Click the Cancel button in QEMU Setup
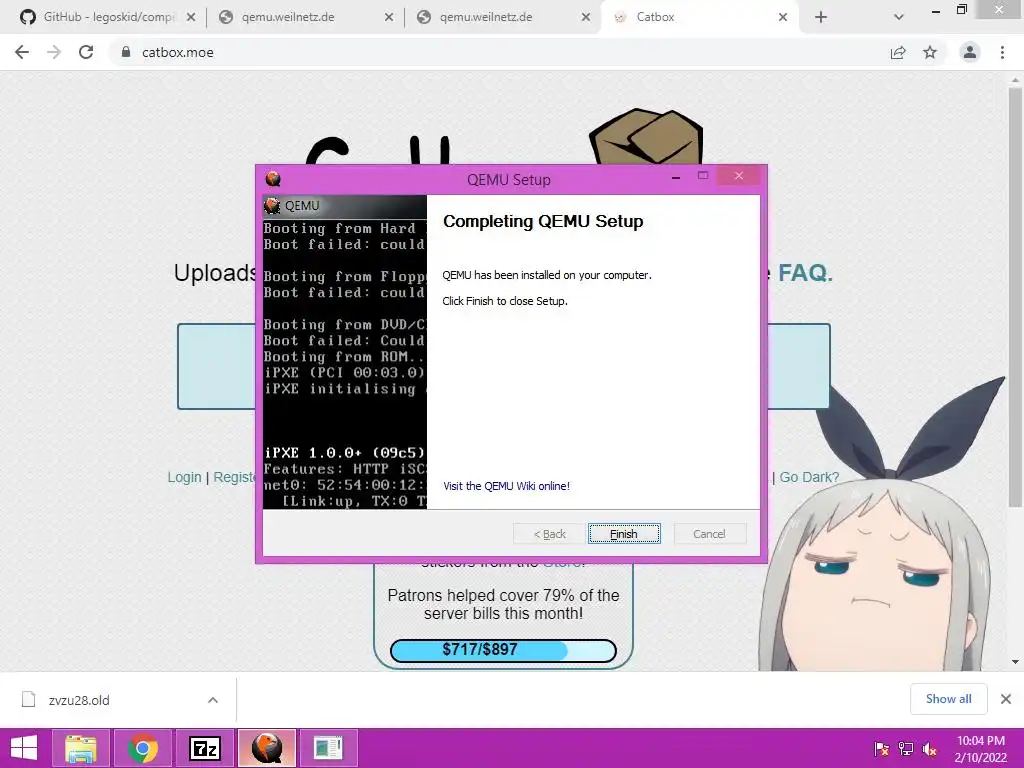This screenshot has width=1024, height=768. [709, 534]
